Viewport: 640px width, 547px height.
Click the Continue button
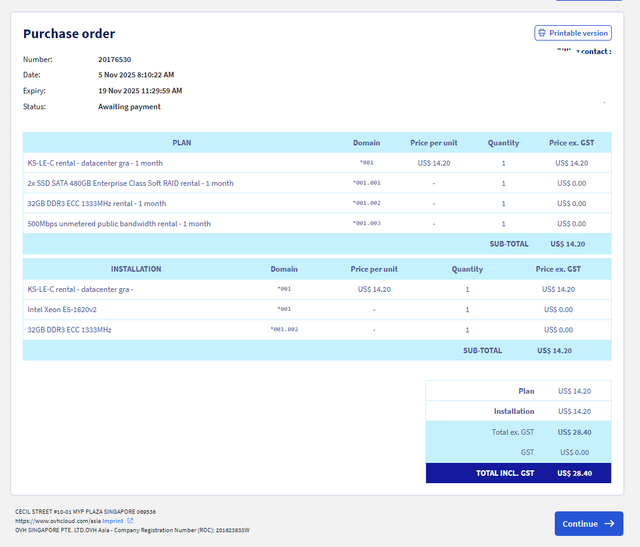click(x=589, y=523)
